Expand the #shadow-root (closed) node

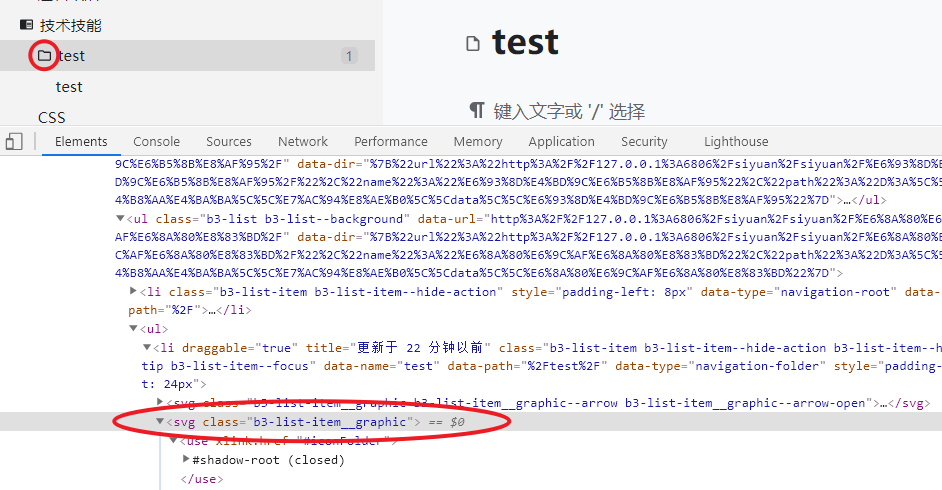click(x=186, y=460)
